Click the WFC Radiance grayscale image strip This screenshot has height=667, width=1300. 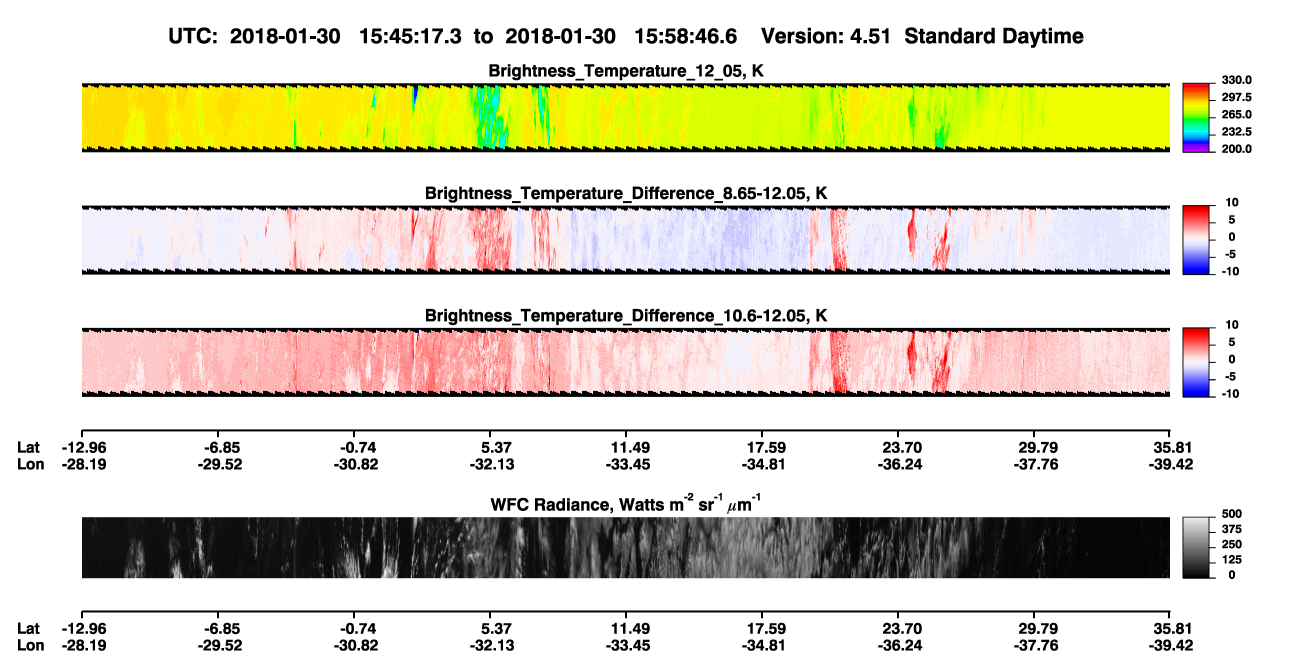click(625, 547)
